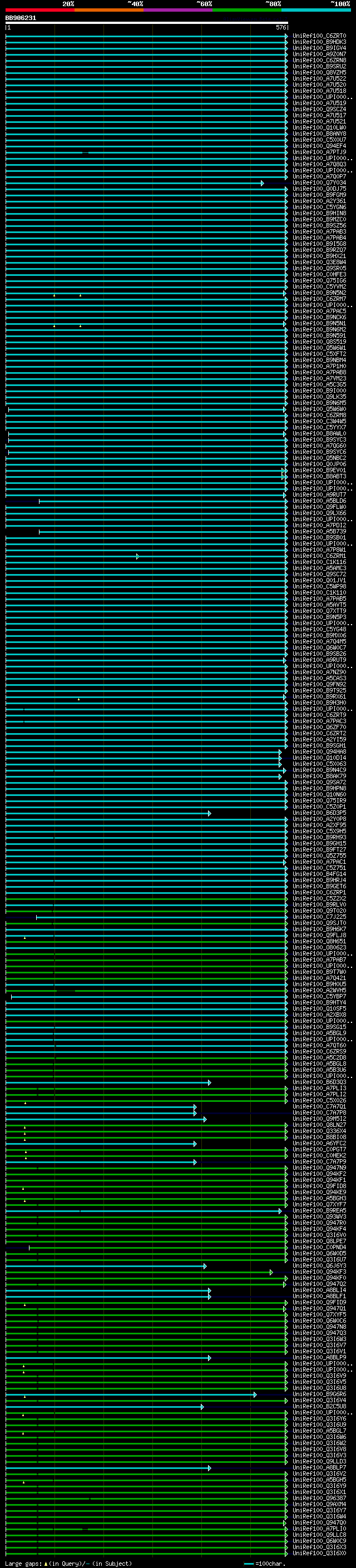The width and height of the screenshot is (356, 1568).
Task: Choose hit UniRef100_A2Y0P8
Action: pyautogui.click(x=319, y=819)
